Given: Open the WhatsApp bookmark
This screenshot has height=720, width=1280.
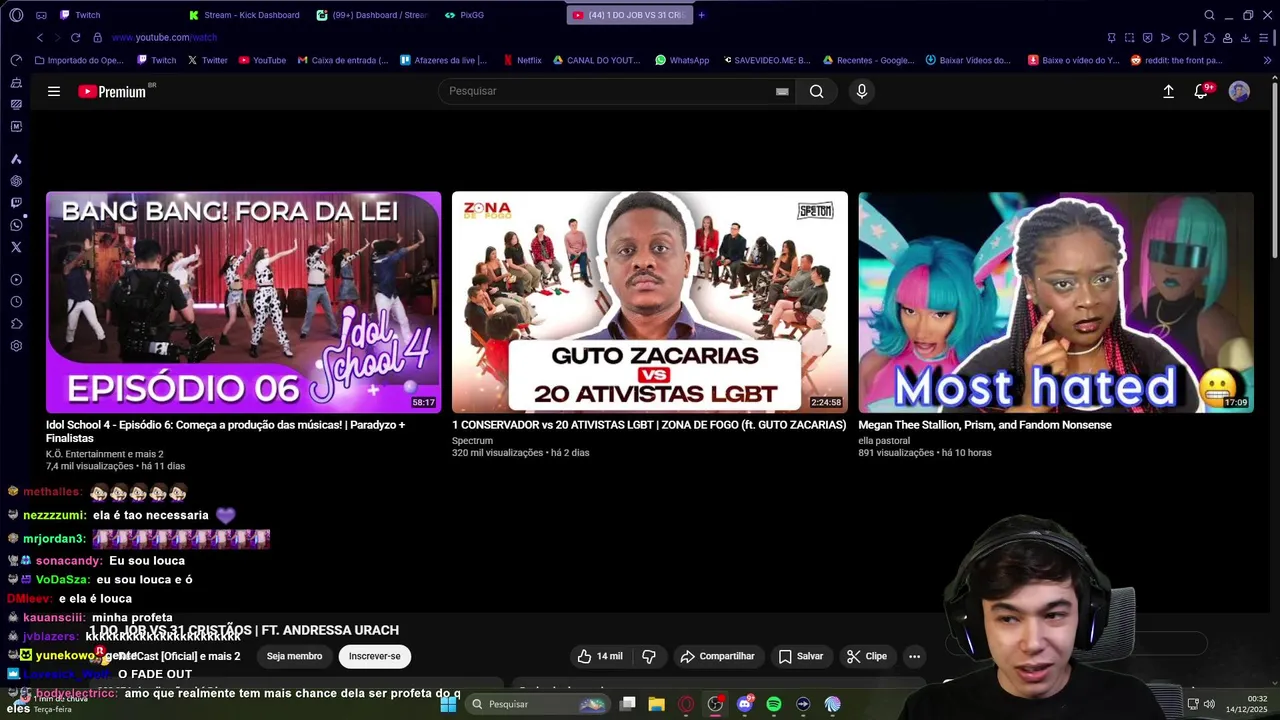Looking at the screenshot, I should 682,60.
